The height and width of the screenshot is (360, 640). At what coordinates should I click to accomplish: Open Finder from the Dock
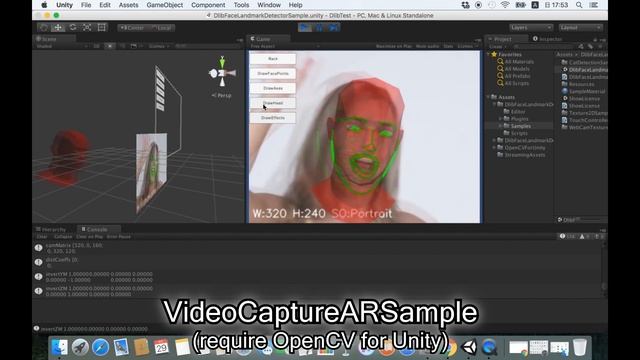point(60,347)
